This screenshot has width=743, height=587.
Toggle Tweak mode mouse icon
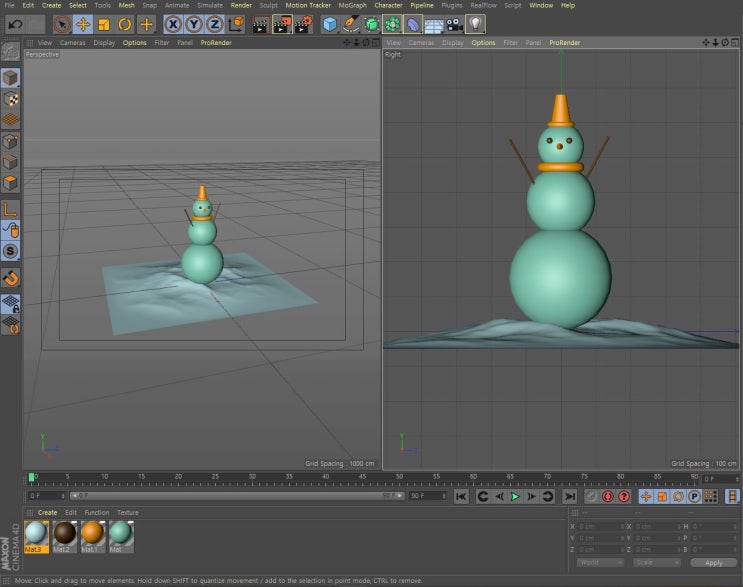[x=10, y=230]
